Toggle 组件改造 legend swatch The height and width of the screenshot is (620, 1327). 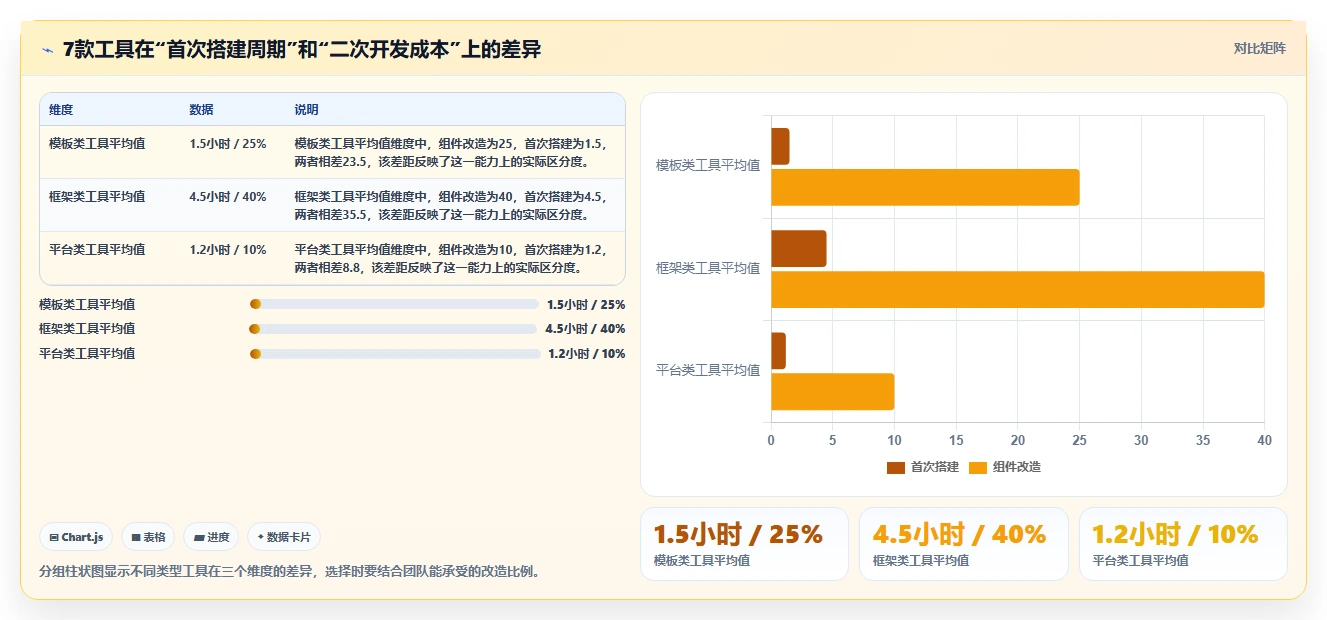(x=978, y=467)
